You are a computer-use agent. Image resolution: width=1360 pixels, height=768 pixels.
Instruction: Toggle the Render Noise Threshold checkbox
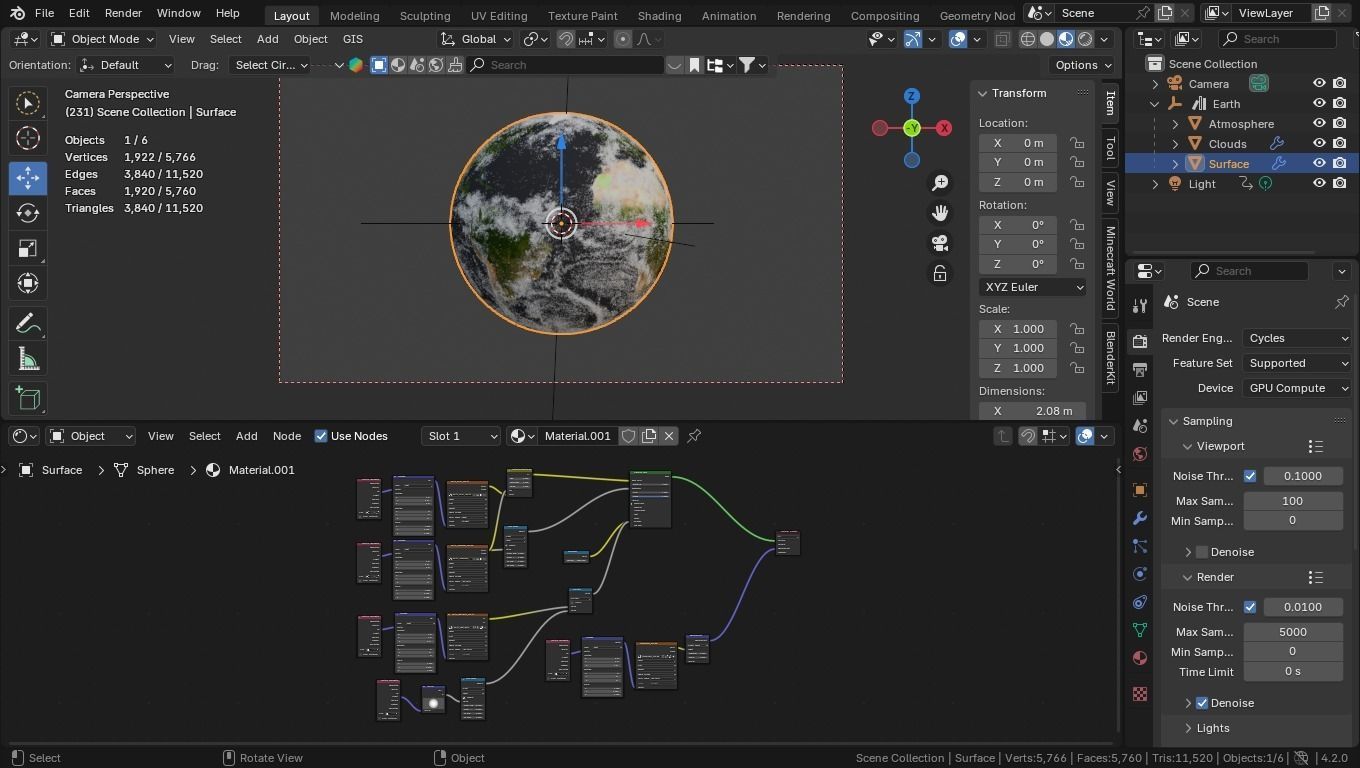1250,607
